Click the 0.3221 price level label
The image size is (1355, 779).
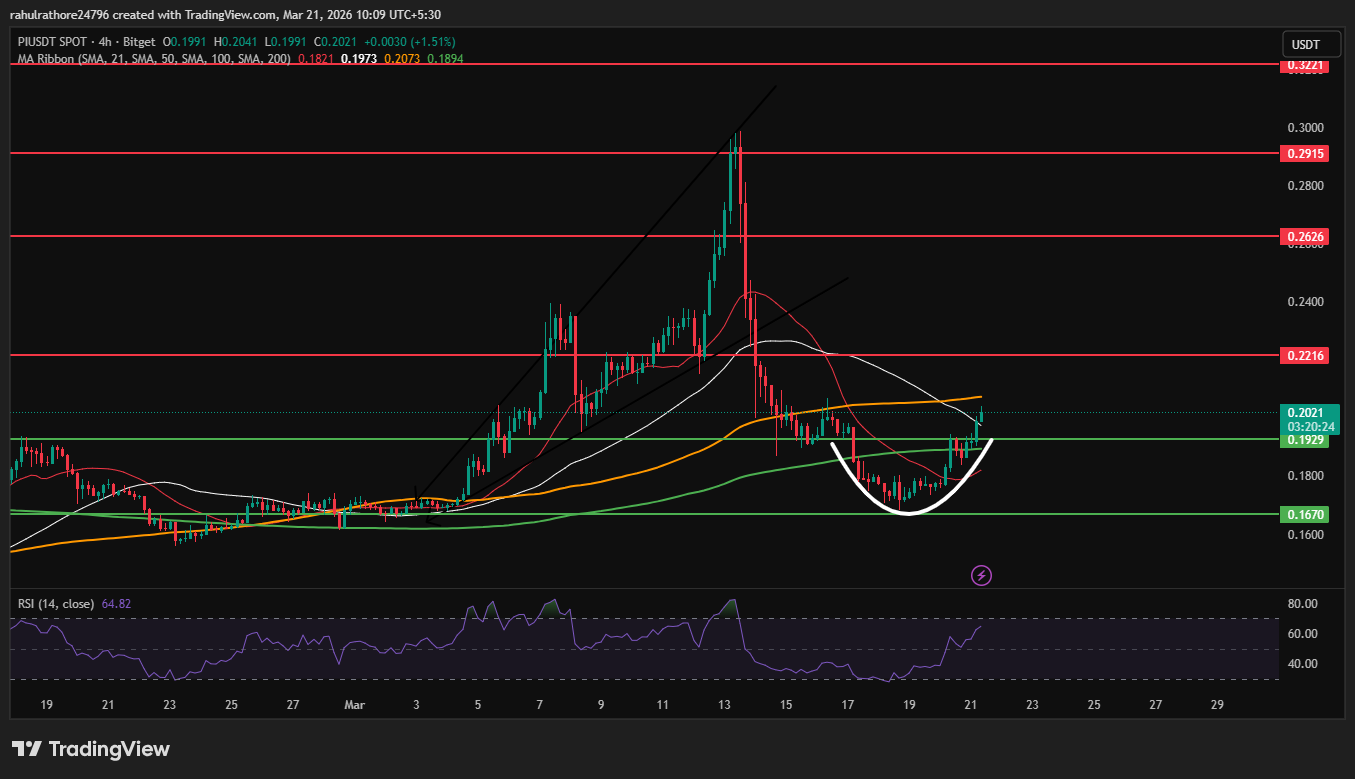tap(1305, 66)
